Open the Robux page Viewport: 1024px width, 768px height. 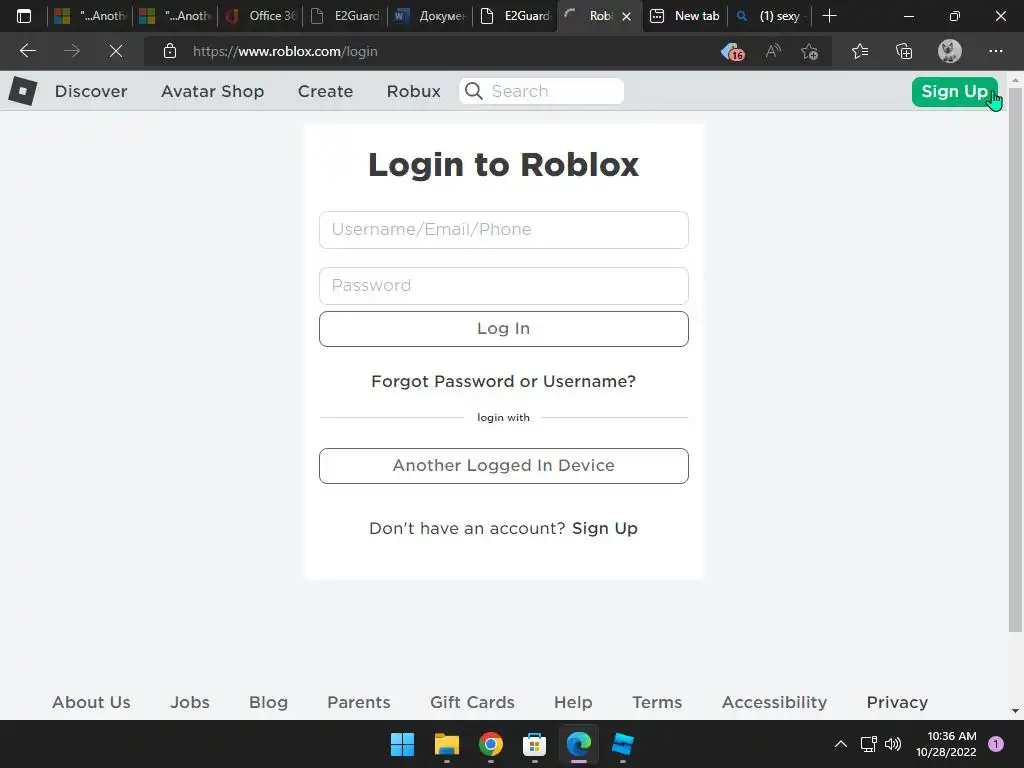[x=413, y=91]
